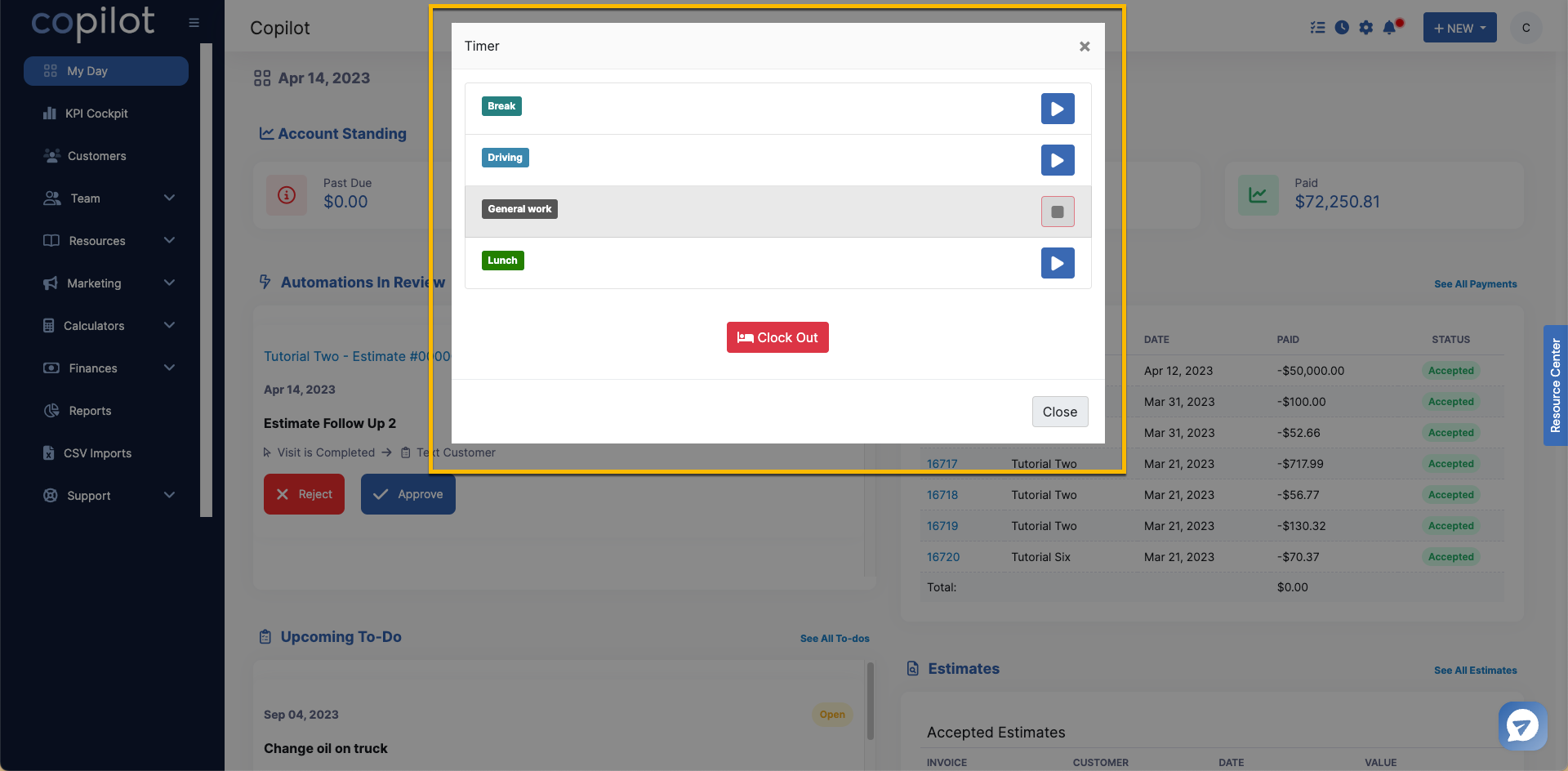Toggle the sidebar hamburger menu
The height and width of the screenshot is (771, 1568).
coord(194,23)
